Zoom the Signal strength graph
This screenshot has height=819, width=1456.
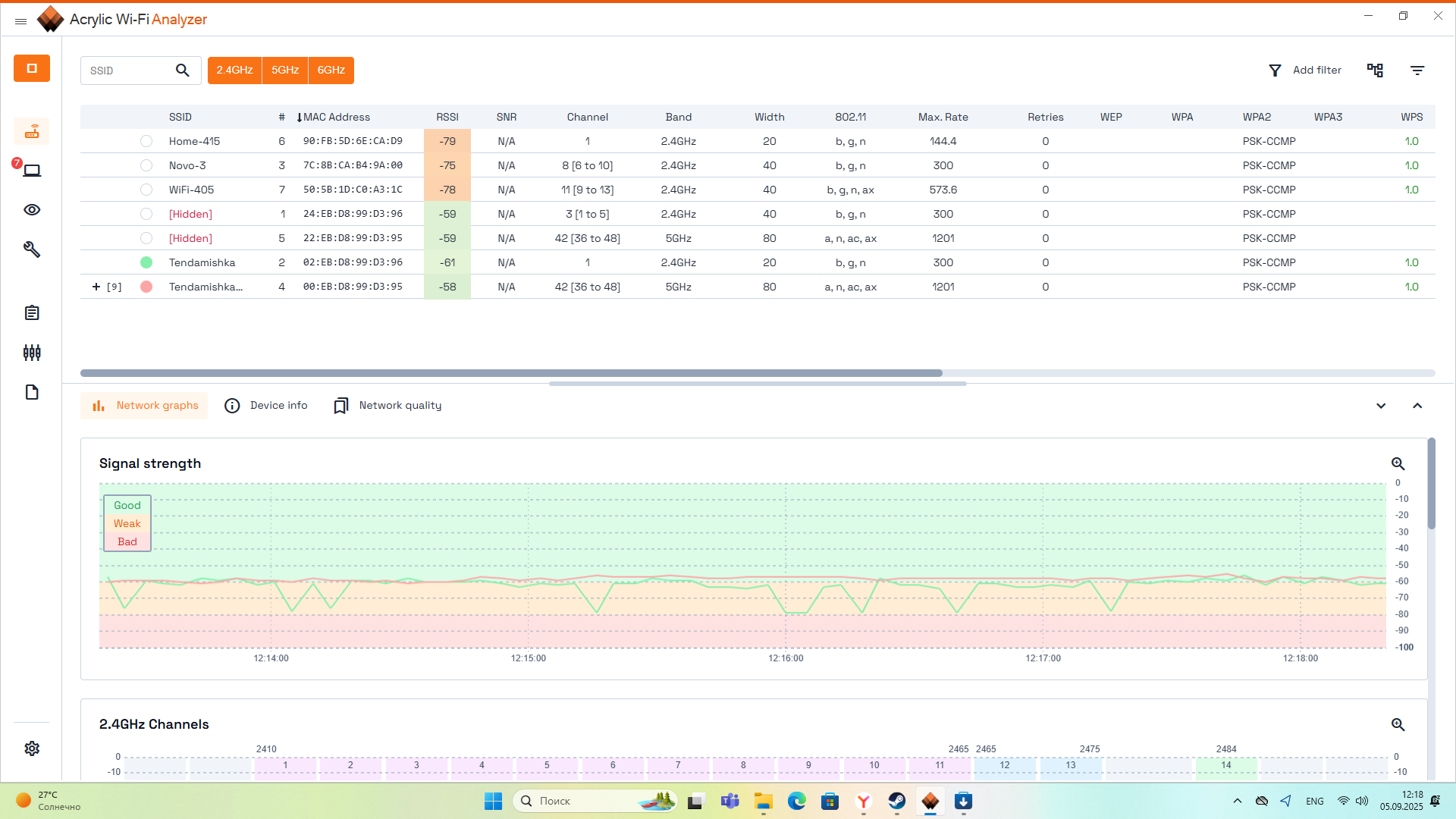click(x=1398, y=463)
